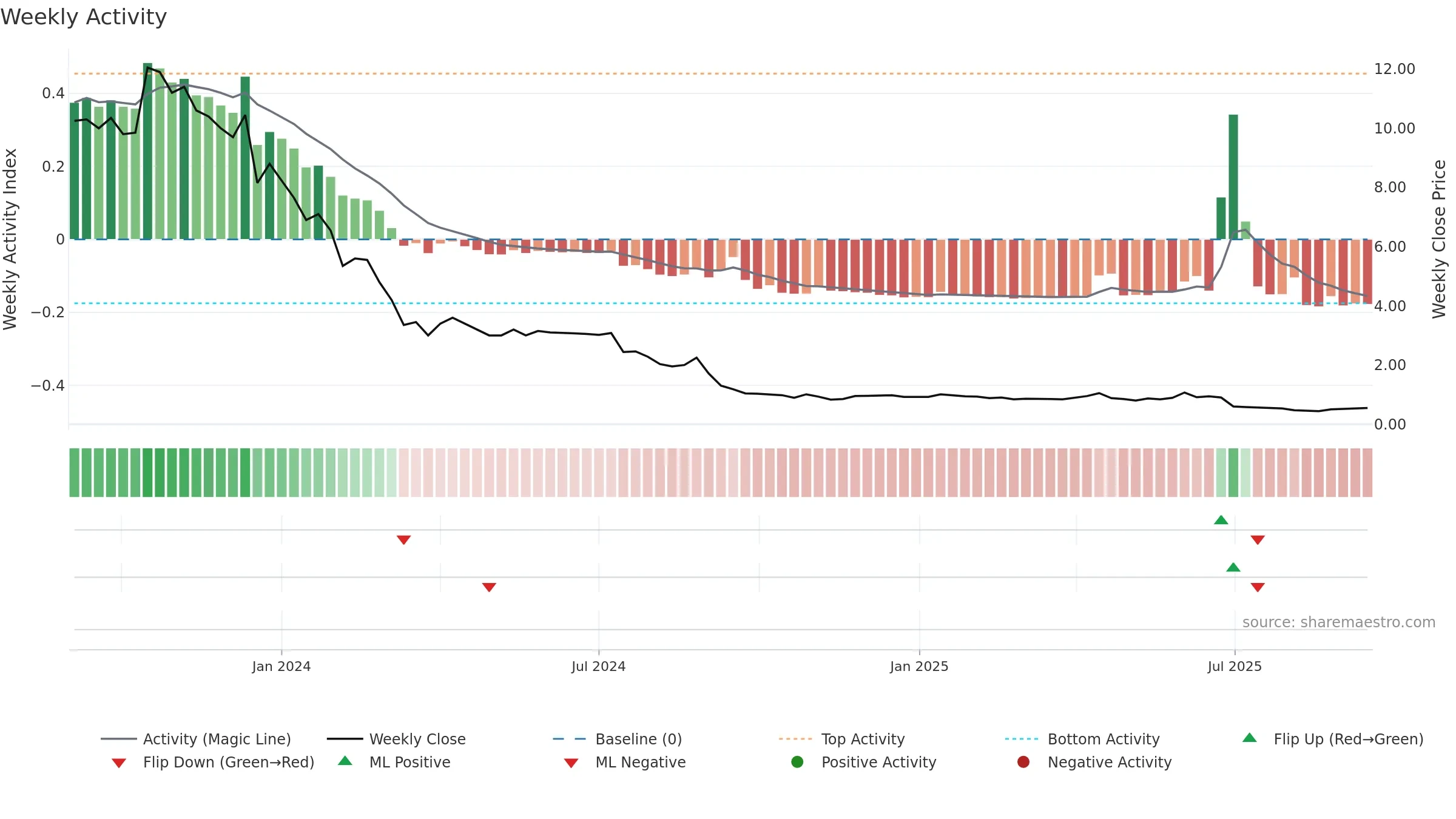
Task: Click the source: sharemaestro.com text
Action: click(1339, 622)
